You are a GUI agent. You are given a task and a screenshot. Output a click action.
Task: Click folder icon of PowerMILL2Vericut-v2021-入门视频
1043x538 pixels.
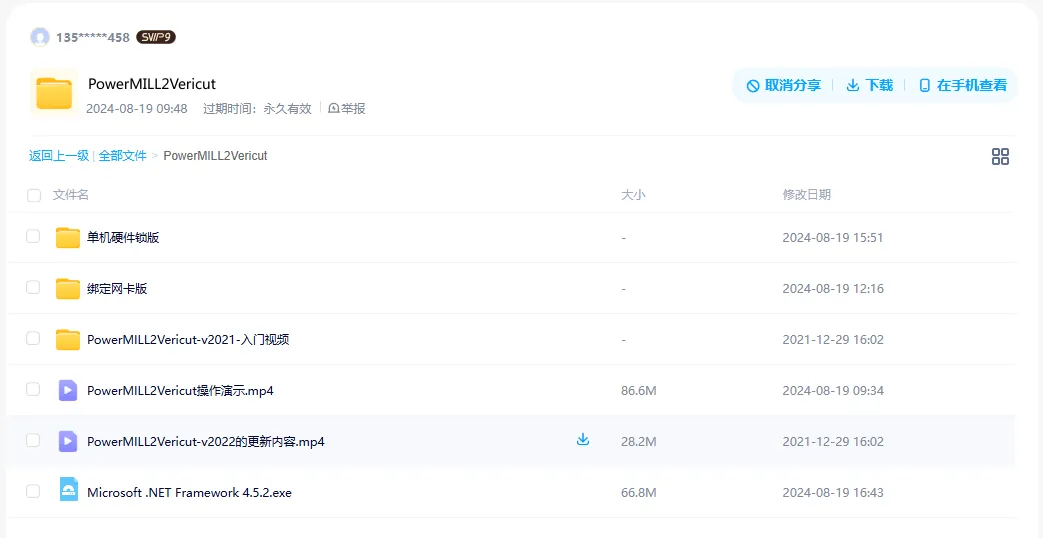68,340
